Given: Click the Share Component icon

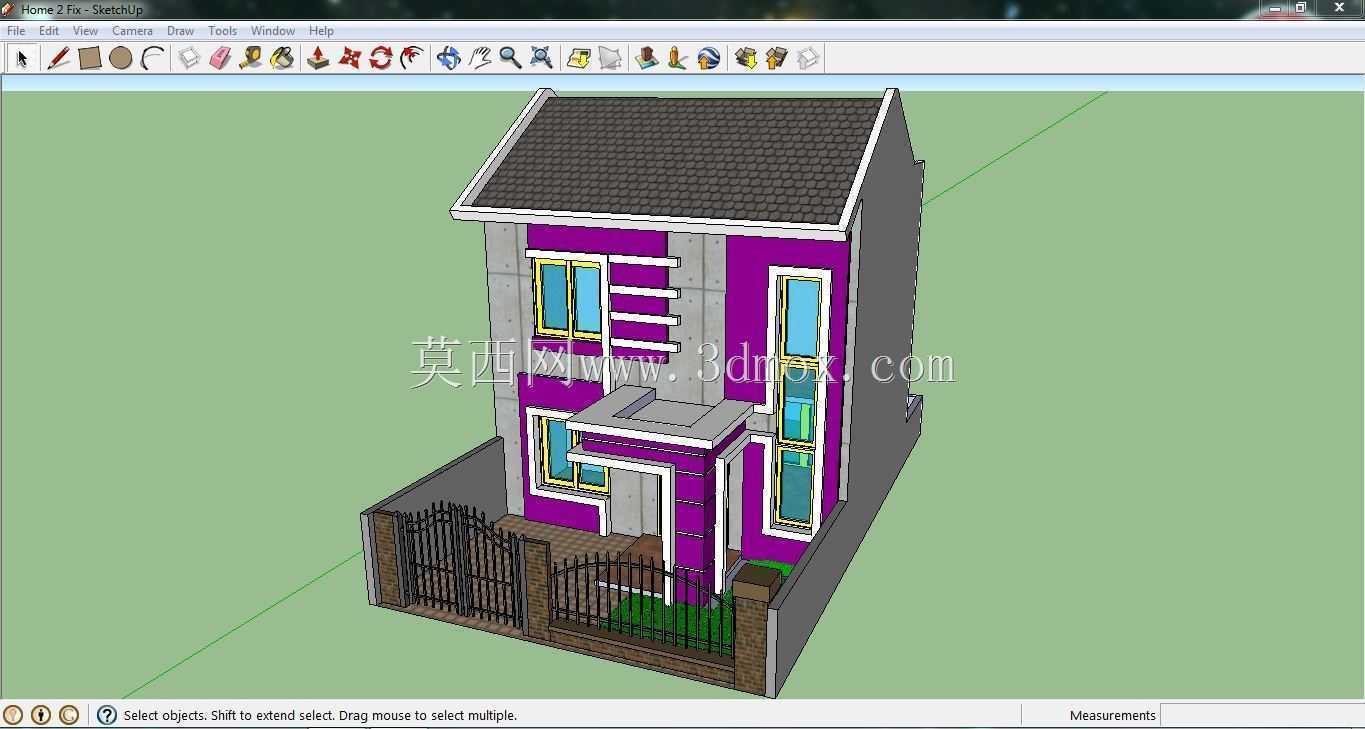Looking at the screenshot, I should click(x=807, y=58).
